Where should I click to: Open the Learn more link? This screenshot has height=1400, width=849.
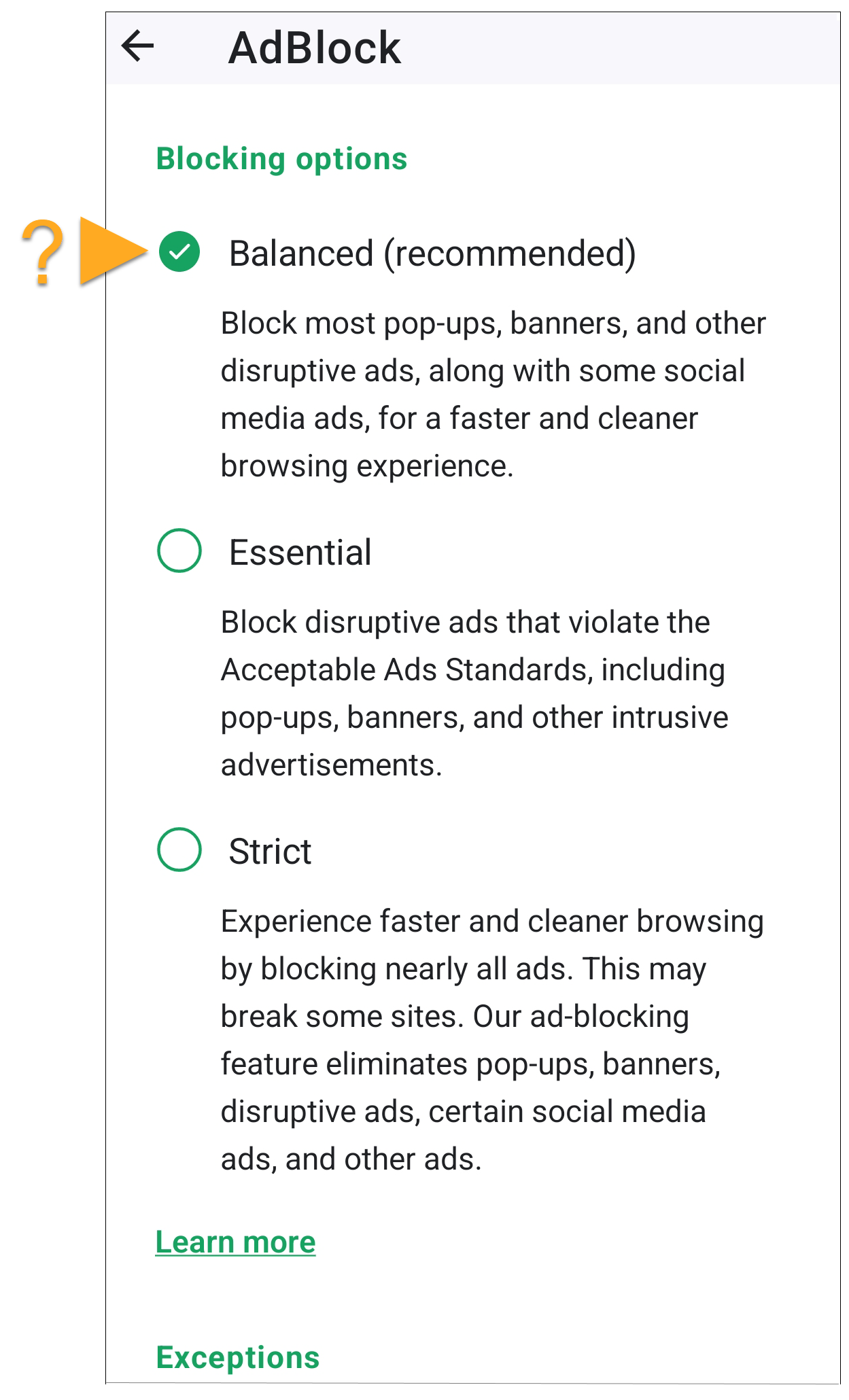(235, 1242)
